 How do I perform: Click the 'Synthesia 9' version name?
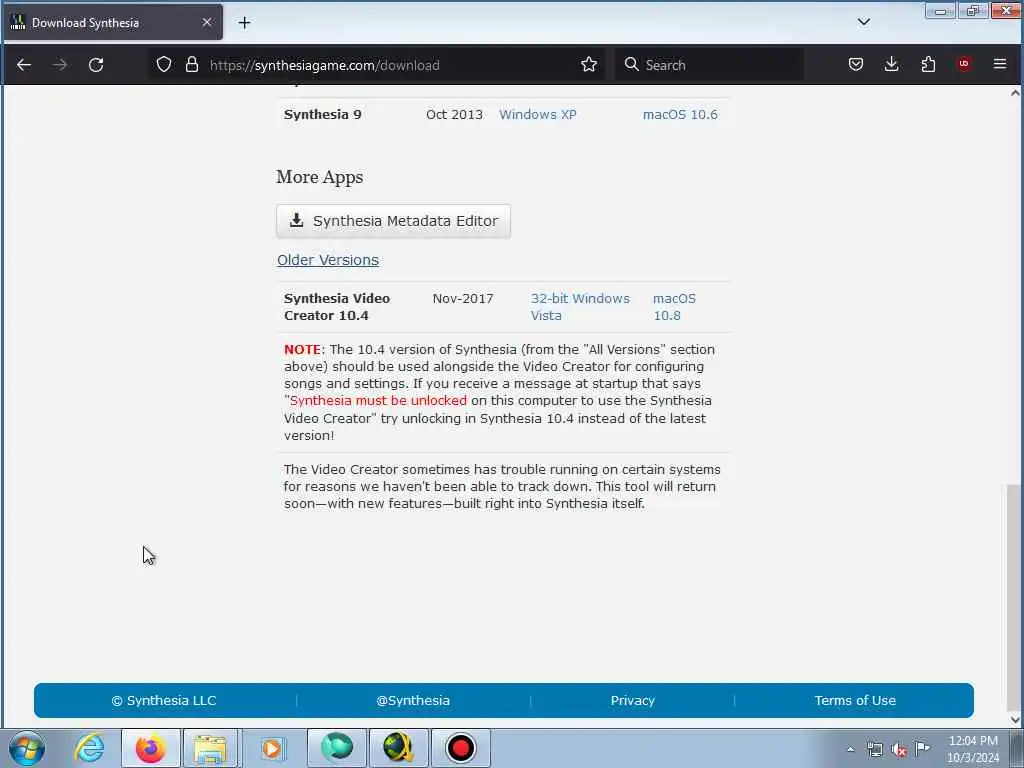coord(323,114)
